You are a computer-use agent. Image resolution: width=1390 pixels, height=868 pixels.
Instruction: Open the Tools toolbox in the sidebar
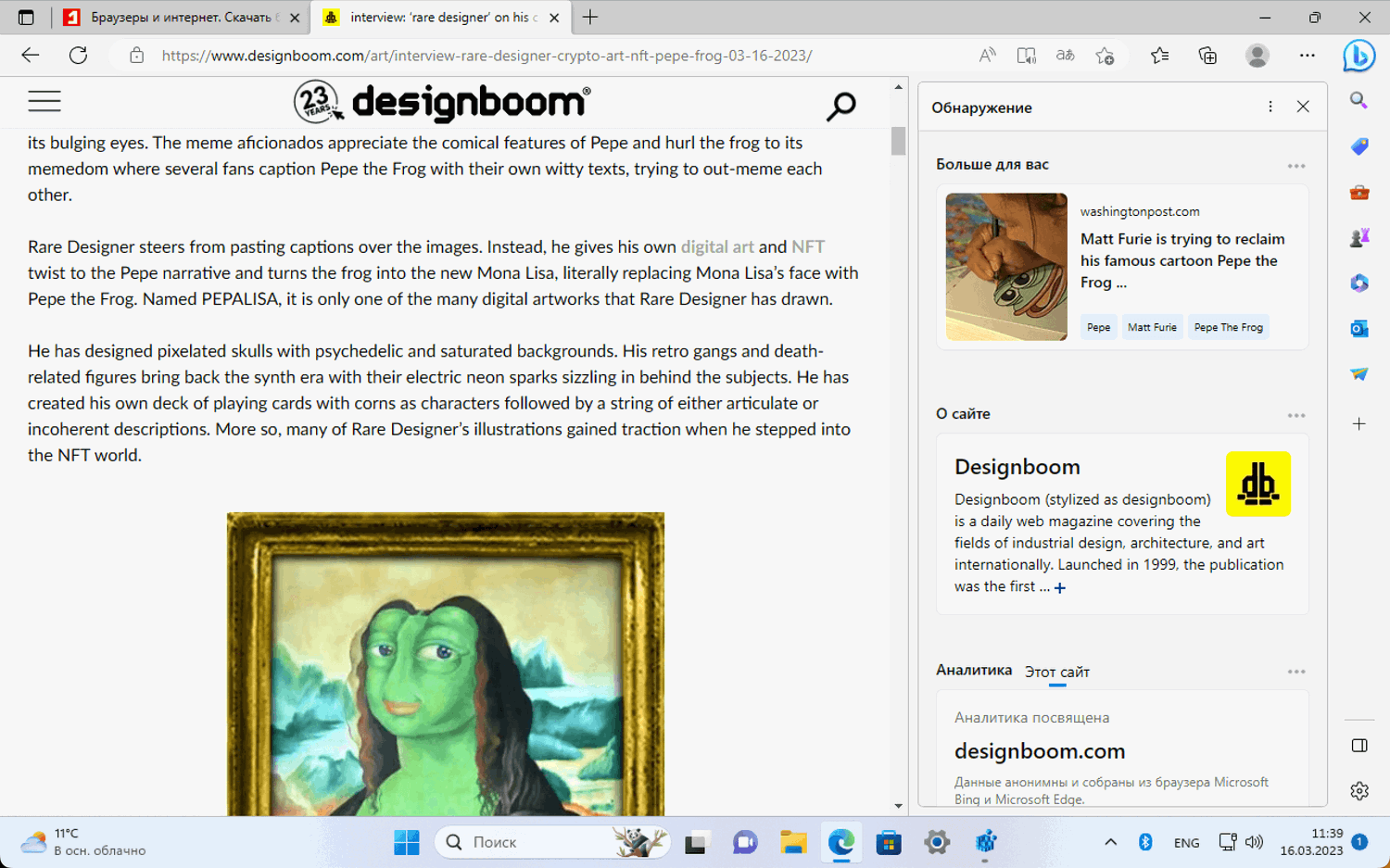coord(1358,193)
